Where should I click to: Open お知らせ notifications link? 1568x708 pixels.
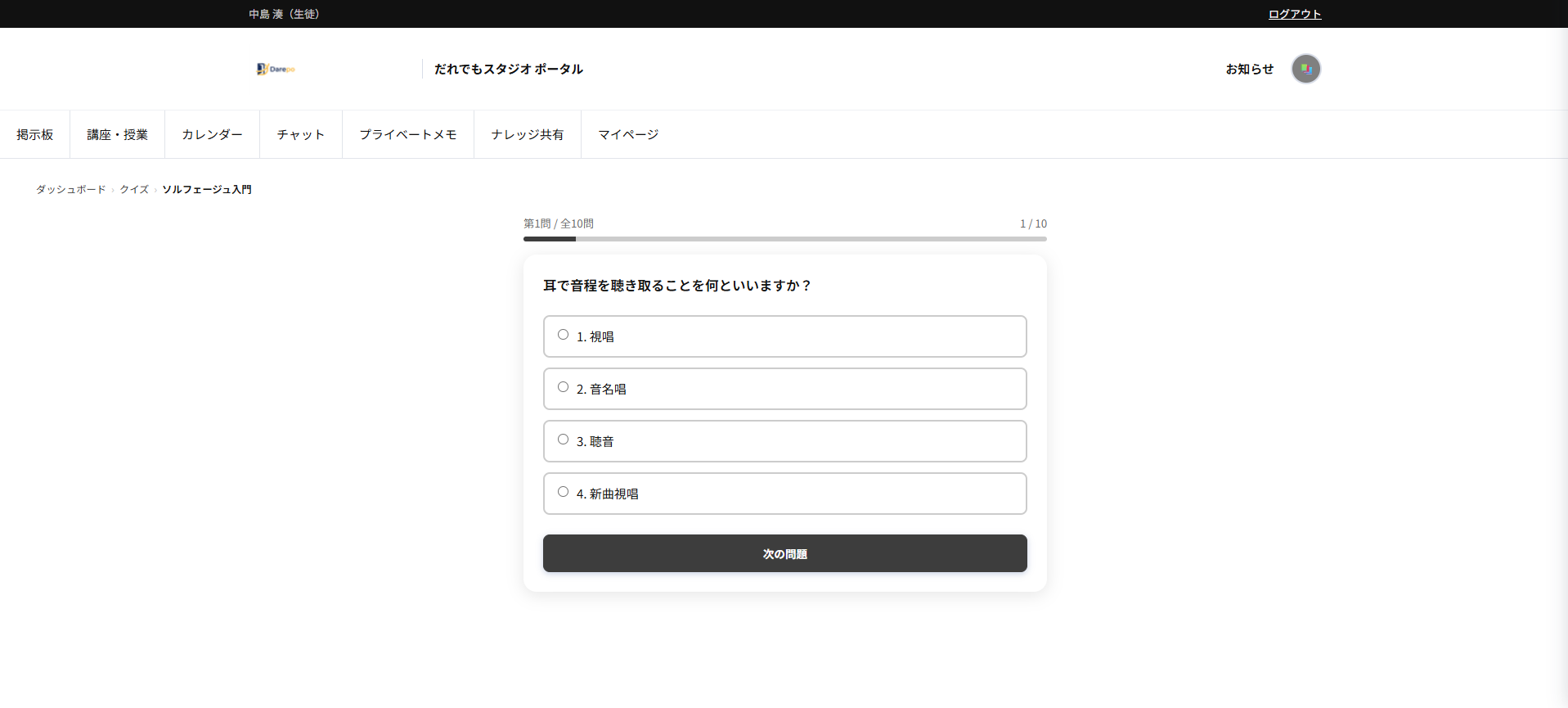point(1249,69)
